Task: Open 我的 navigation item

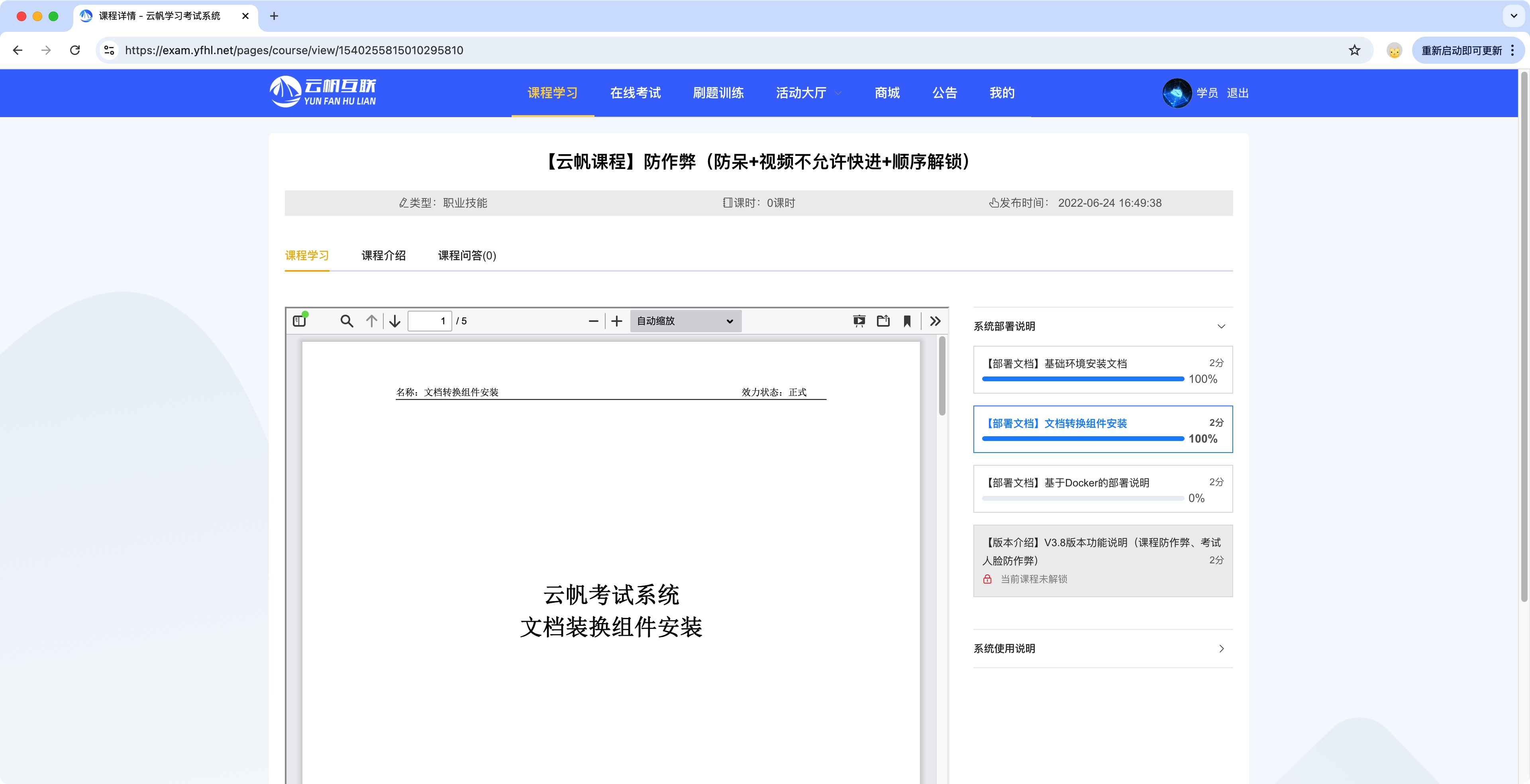Action: [1002, 93]
